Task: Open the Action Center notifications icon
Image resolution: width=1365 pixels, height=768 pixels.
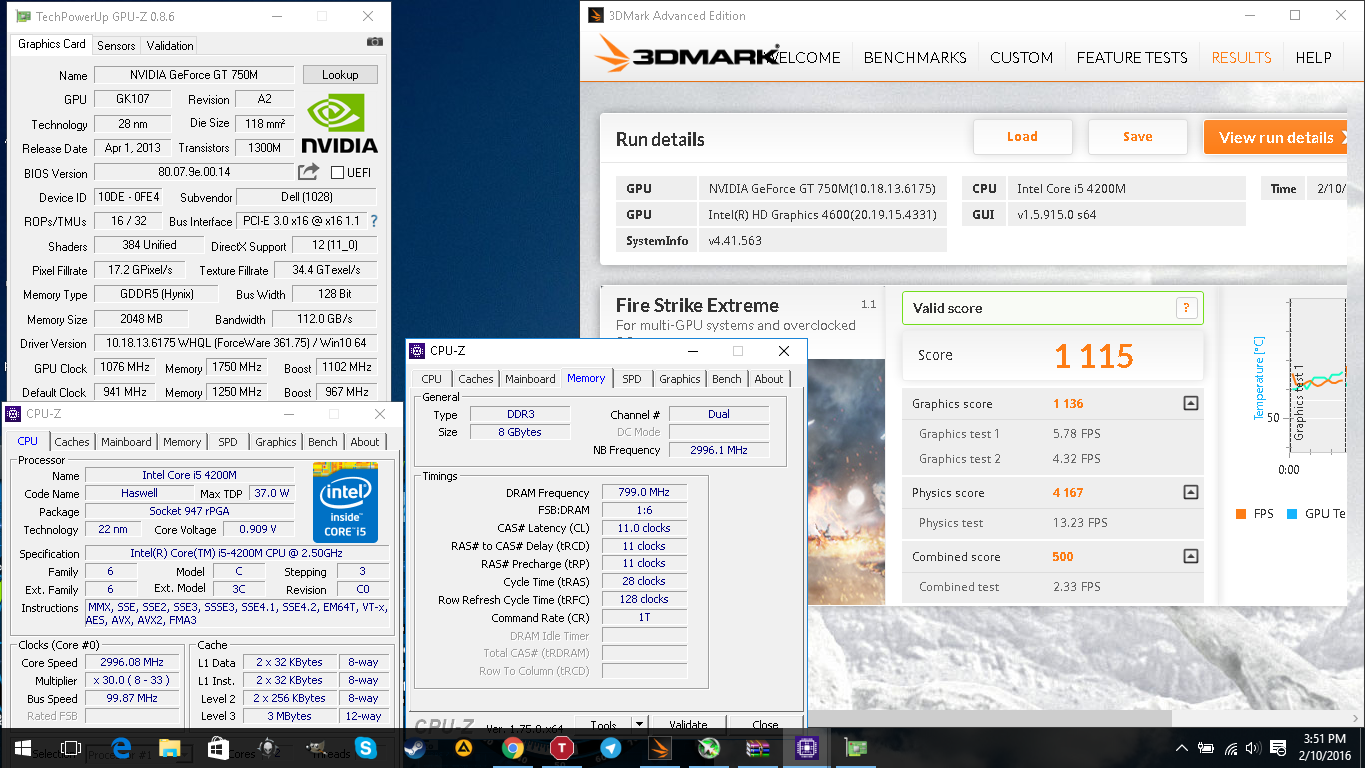Action: click(x=1276, y=748)
